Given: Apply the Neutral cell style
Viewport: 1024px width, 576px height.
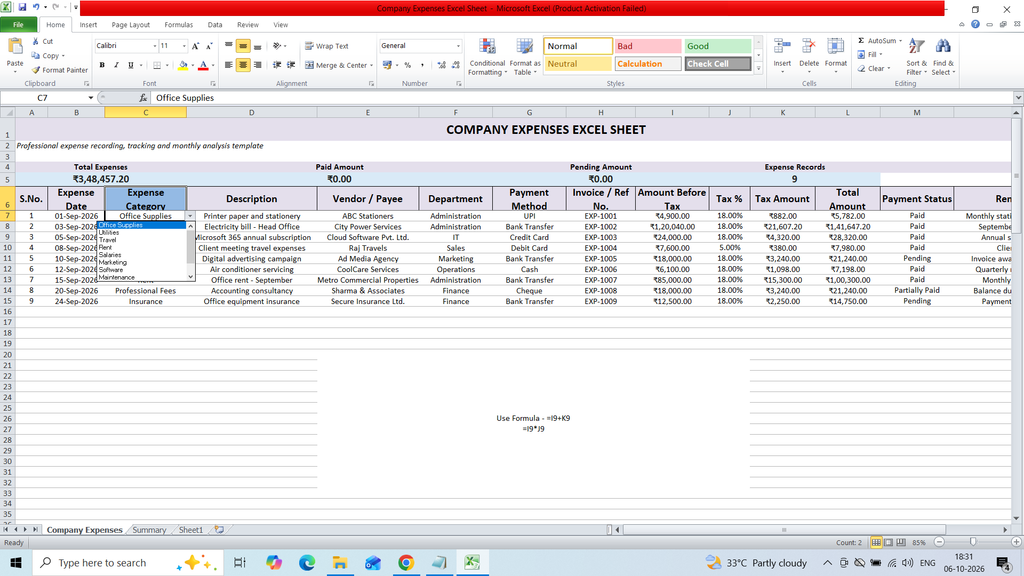Looking at the screenshot, I should point(578,64).
